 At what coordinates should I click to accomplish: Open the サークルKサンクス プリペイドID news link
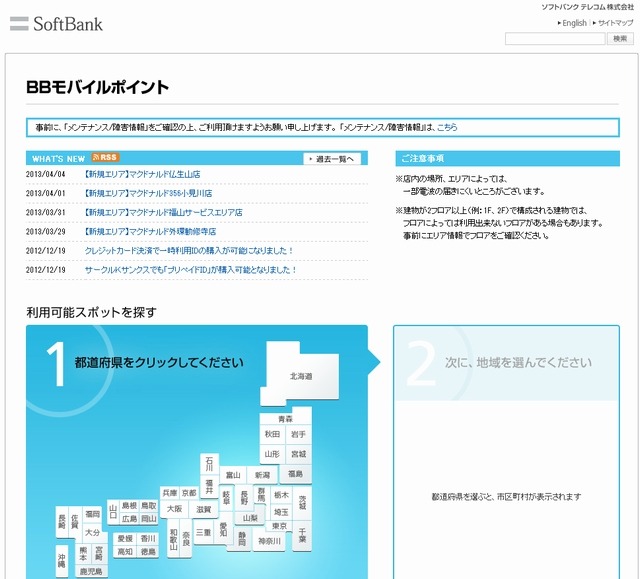190,270
